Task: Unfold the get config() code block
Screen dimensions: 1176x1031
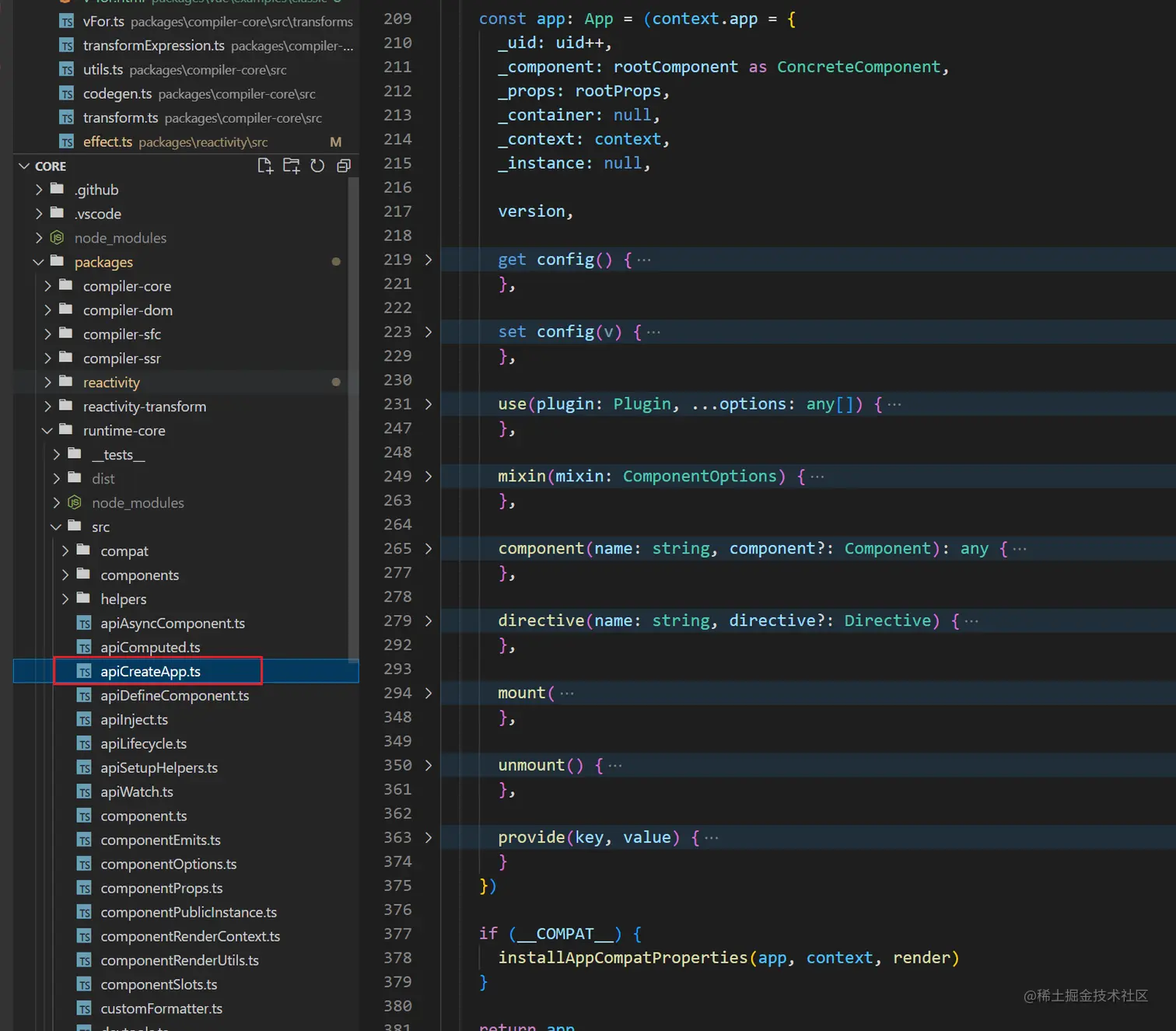Action: click(429, 260)
